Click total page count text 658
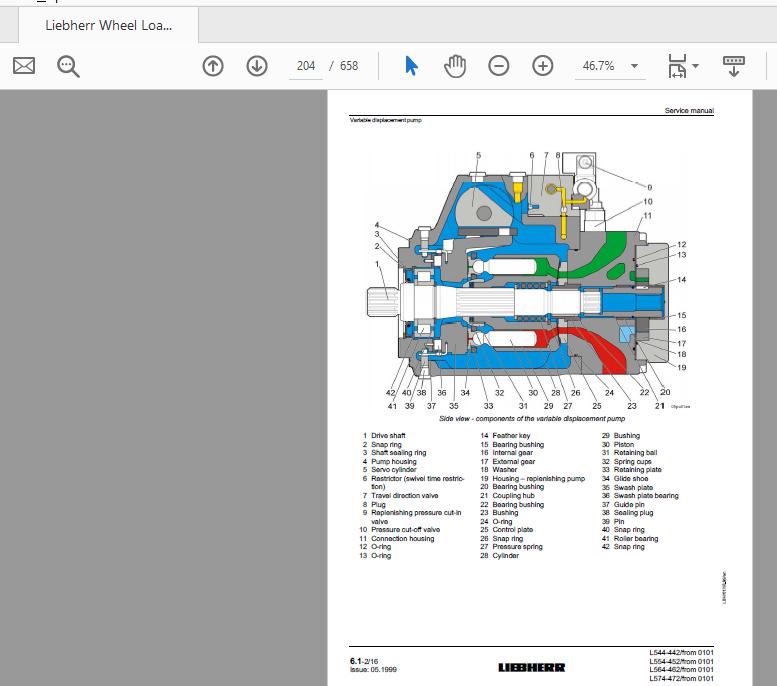The width and height of the screenshot is (777, 686). (349, 66)
